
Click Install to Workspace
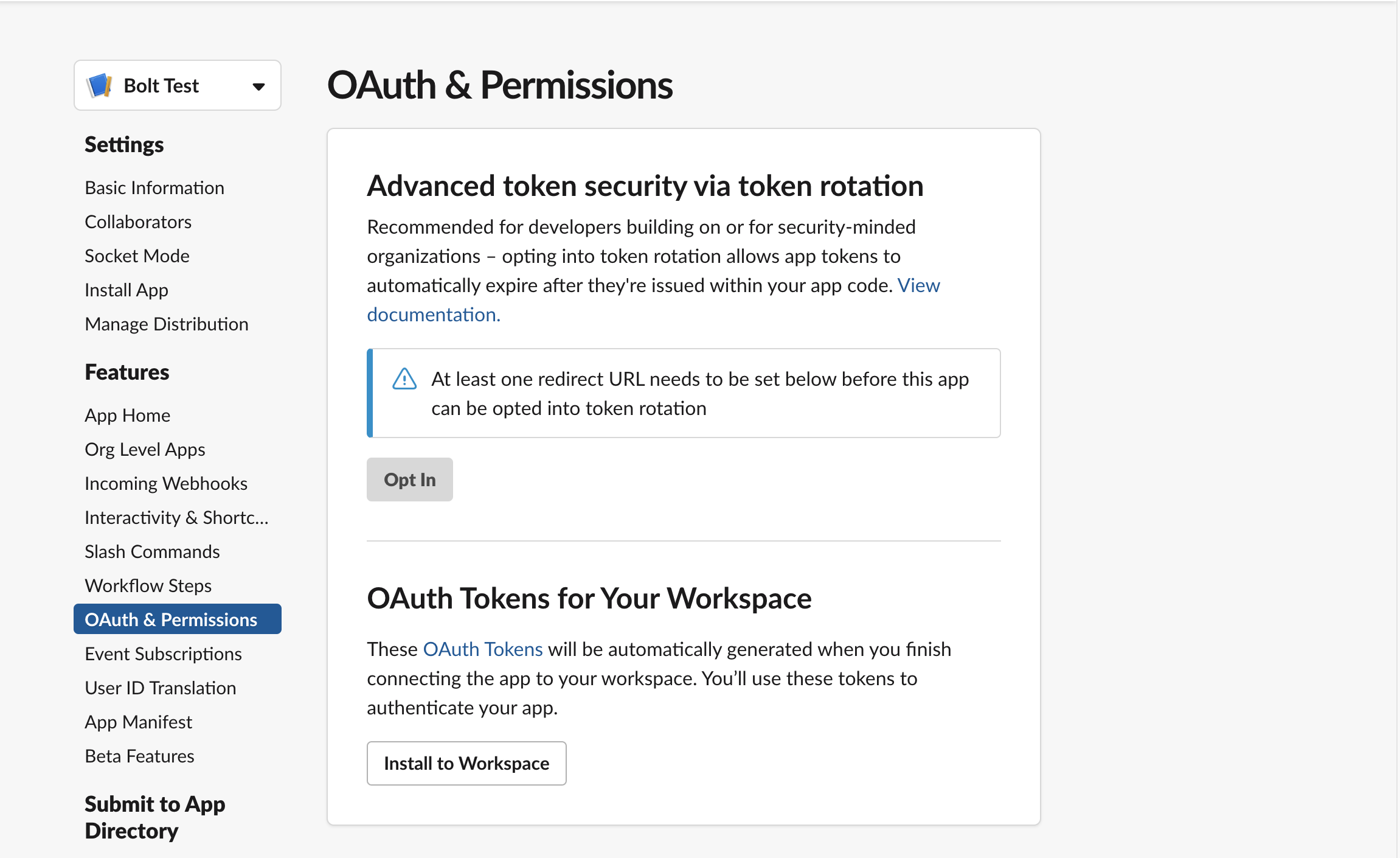tap(466, 763)
